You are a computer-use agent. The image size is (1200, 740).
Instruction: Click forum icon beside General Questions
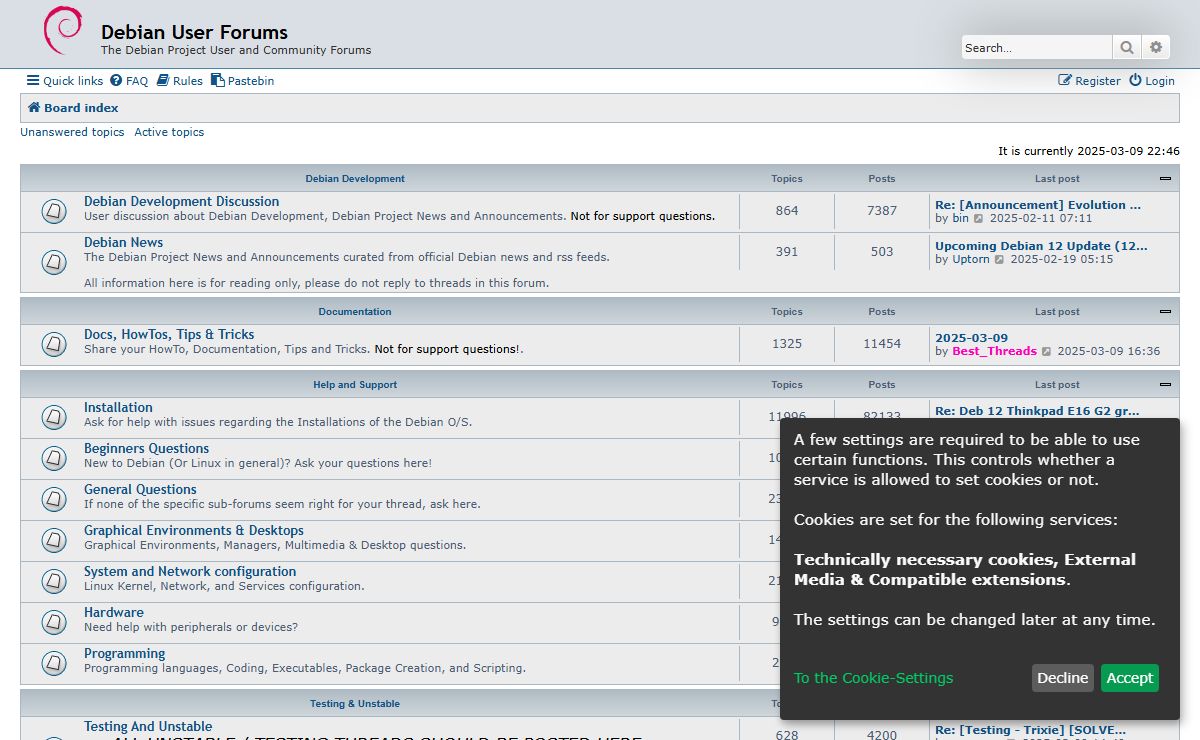tap(54, 499)
